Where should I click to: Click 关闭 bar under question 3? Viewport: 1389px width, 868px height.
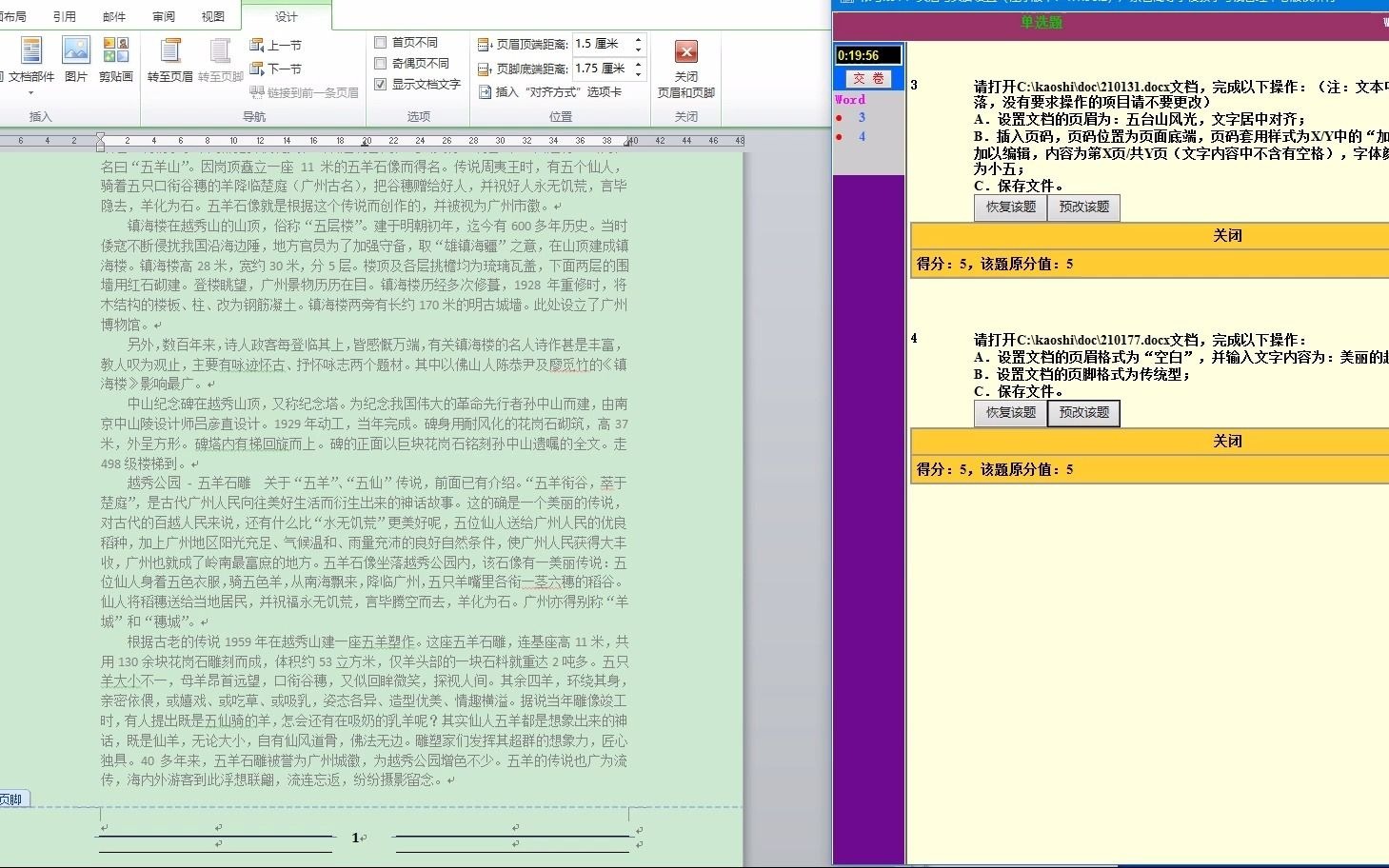pos(1150,235)
